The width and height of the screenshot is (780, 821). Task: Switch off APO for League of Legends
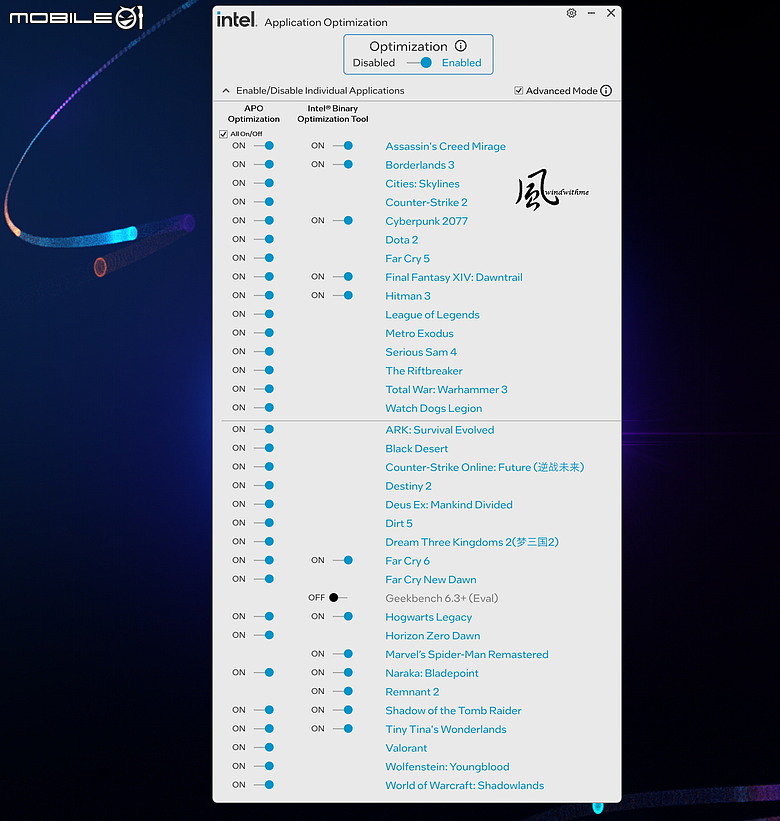point(264,314)
